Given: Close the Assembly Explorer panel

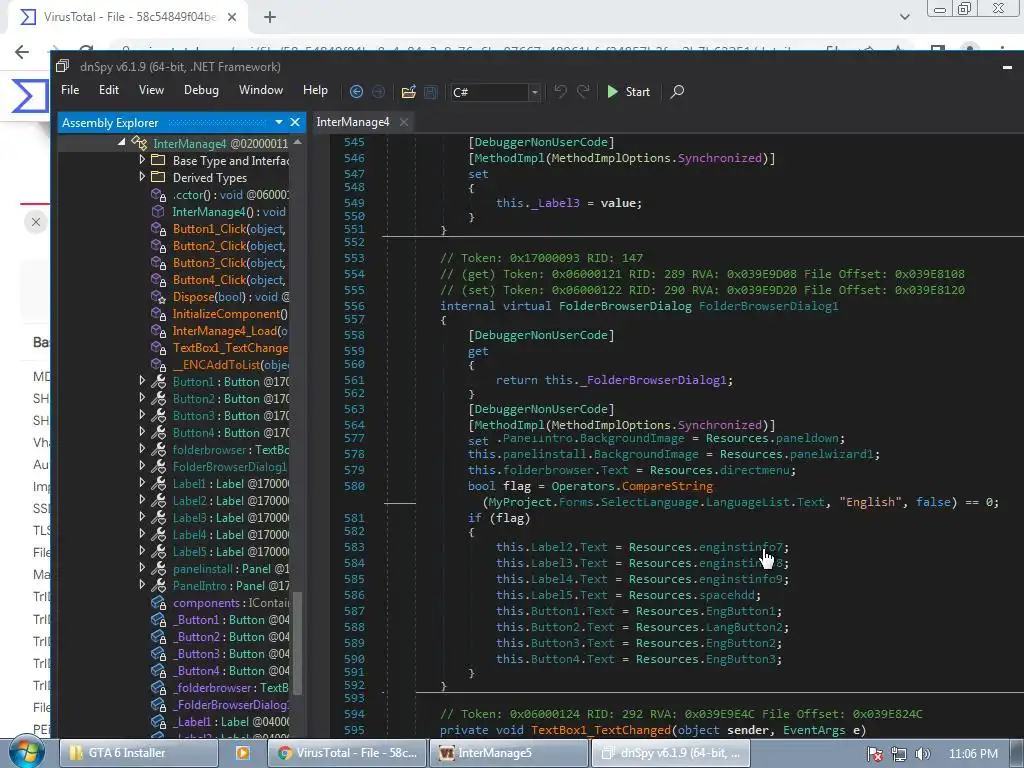Looking at the screenshot, I should 295,122.
